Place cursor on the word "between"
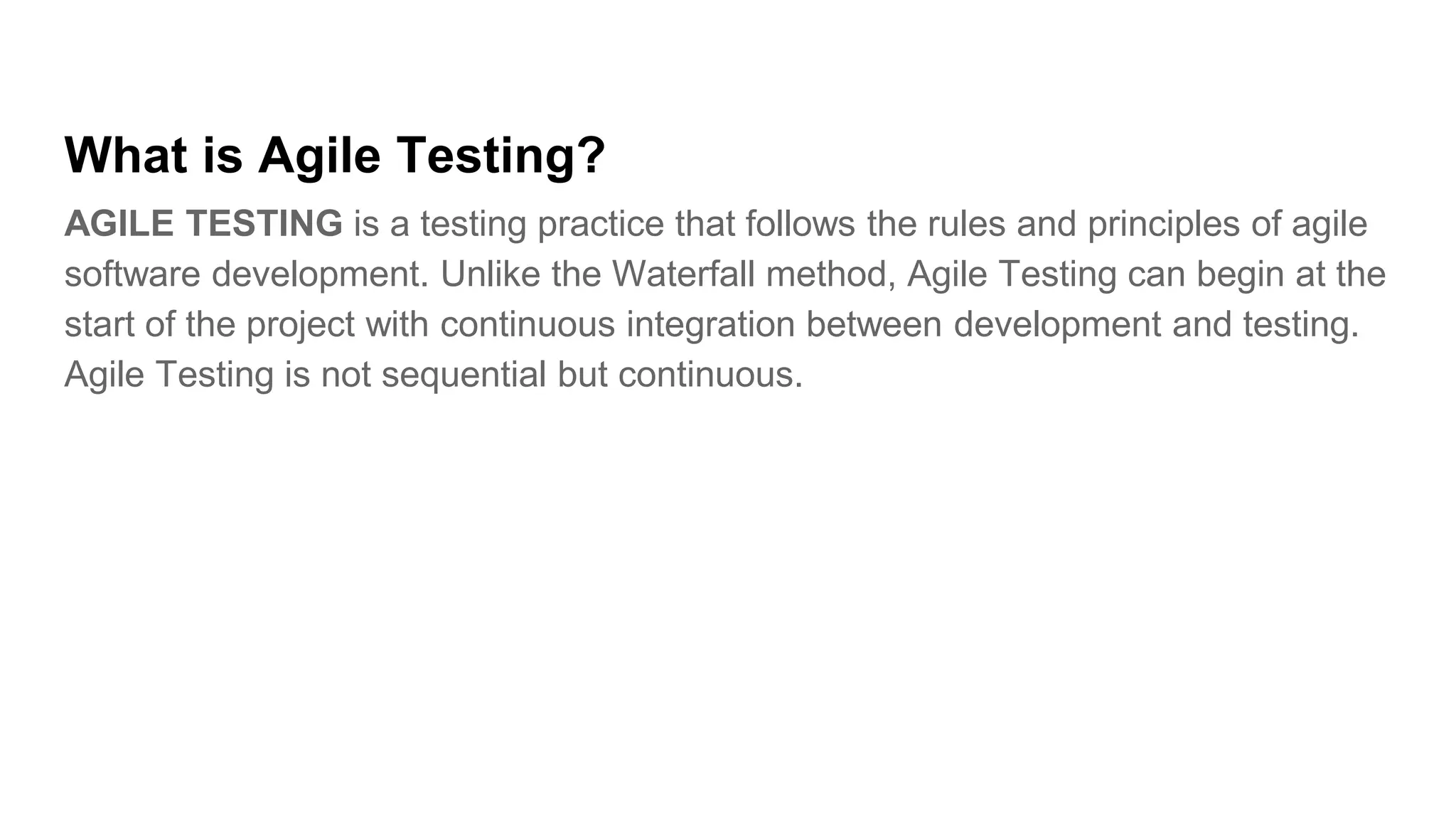 pos(873,324)
